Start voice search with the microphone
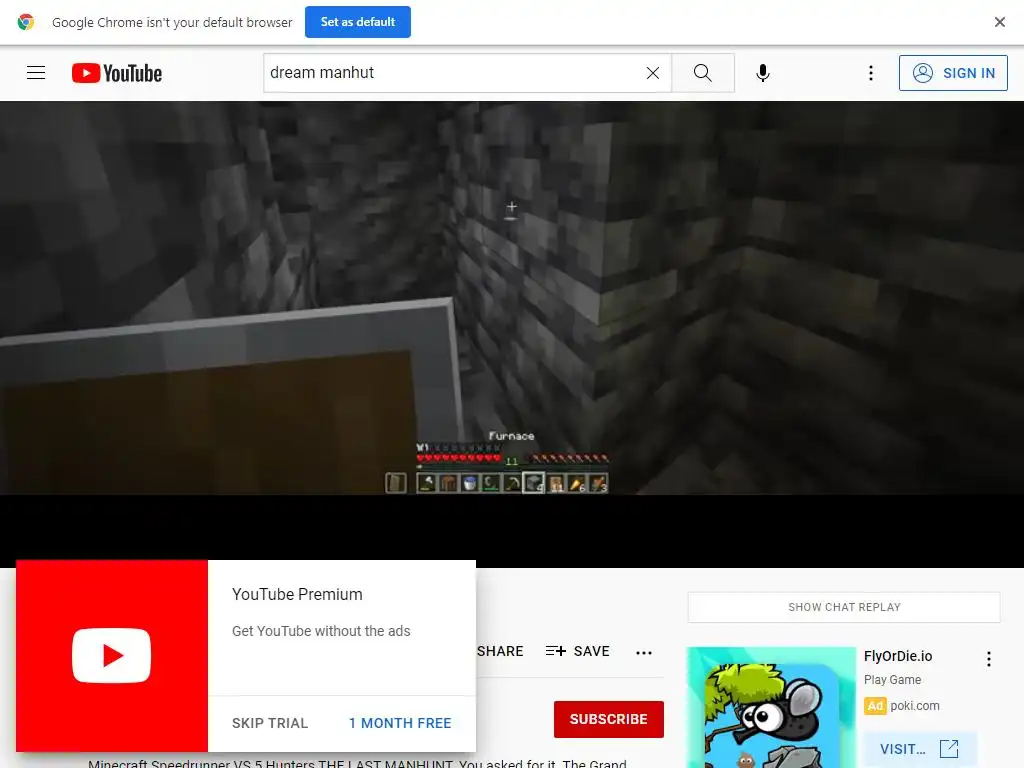The image size is (1024, 768). click(x=762, y=72)
